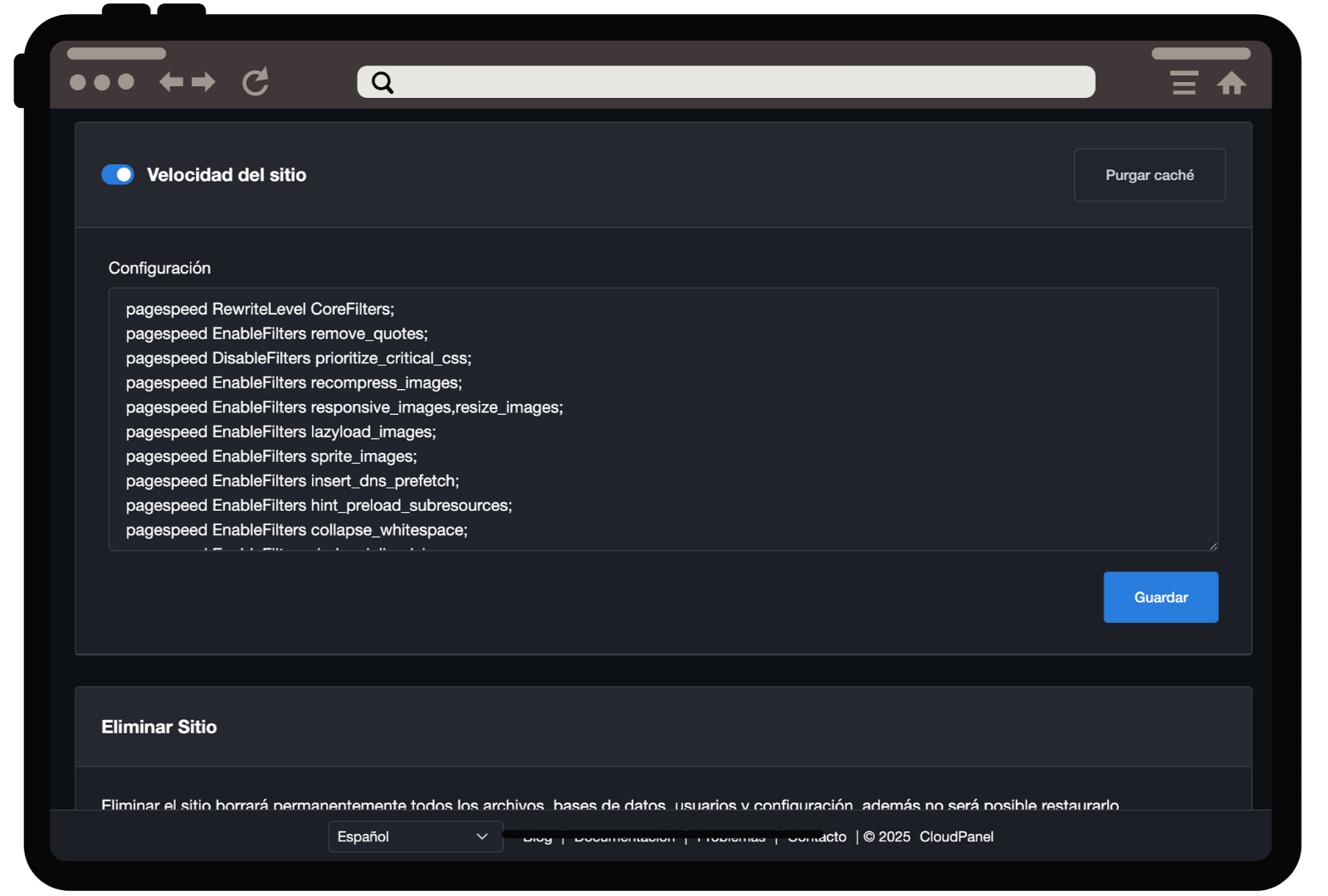Click the magnifying glass search icon
Image resolution: width=1328 pixels, height=896 pixels.
coord(382,82)
